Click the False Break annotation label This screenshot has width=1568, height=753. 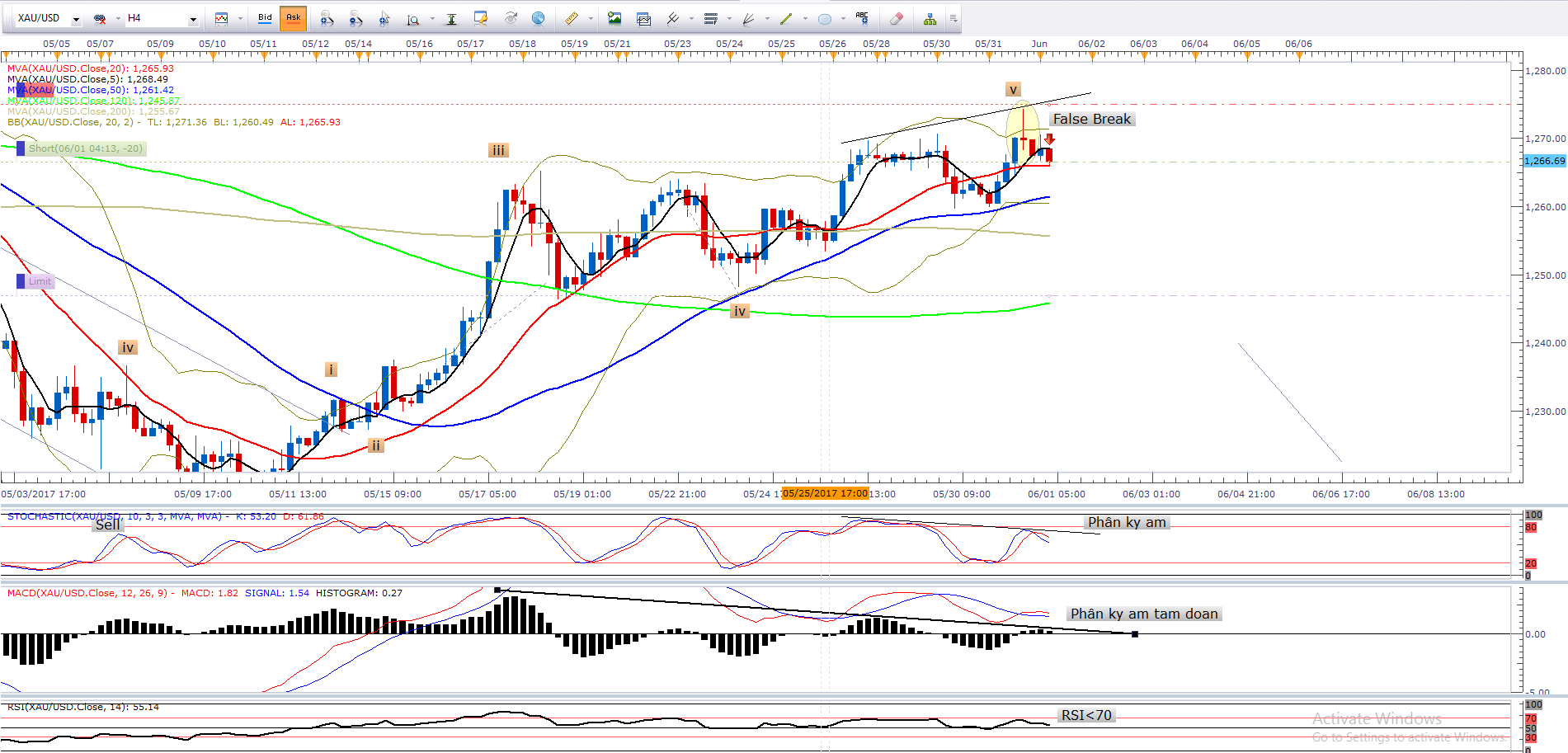pos(1091,119)
